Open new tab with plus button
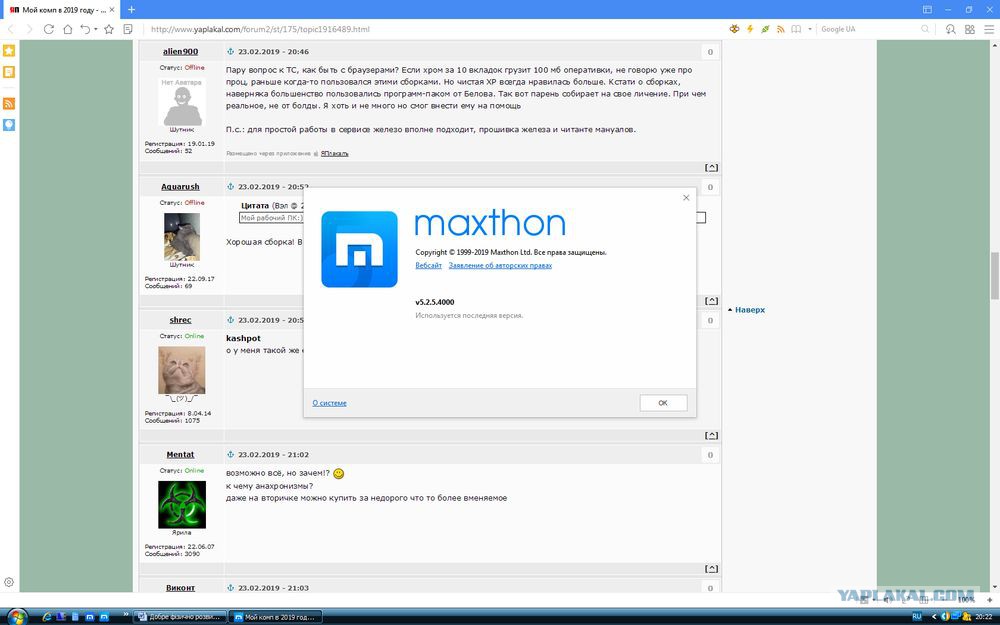Image resolution: width=1000 pixels, height=625 pixels. (131, 10)
